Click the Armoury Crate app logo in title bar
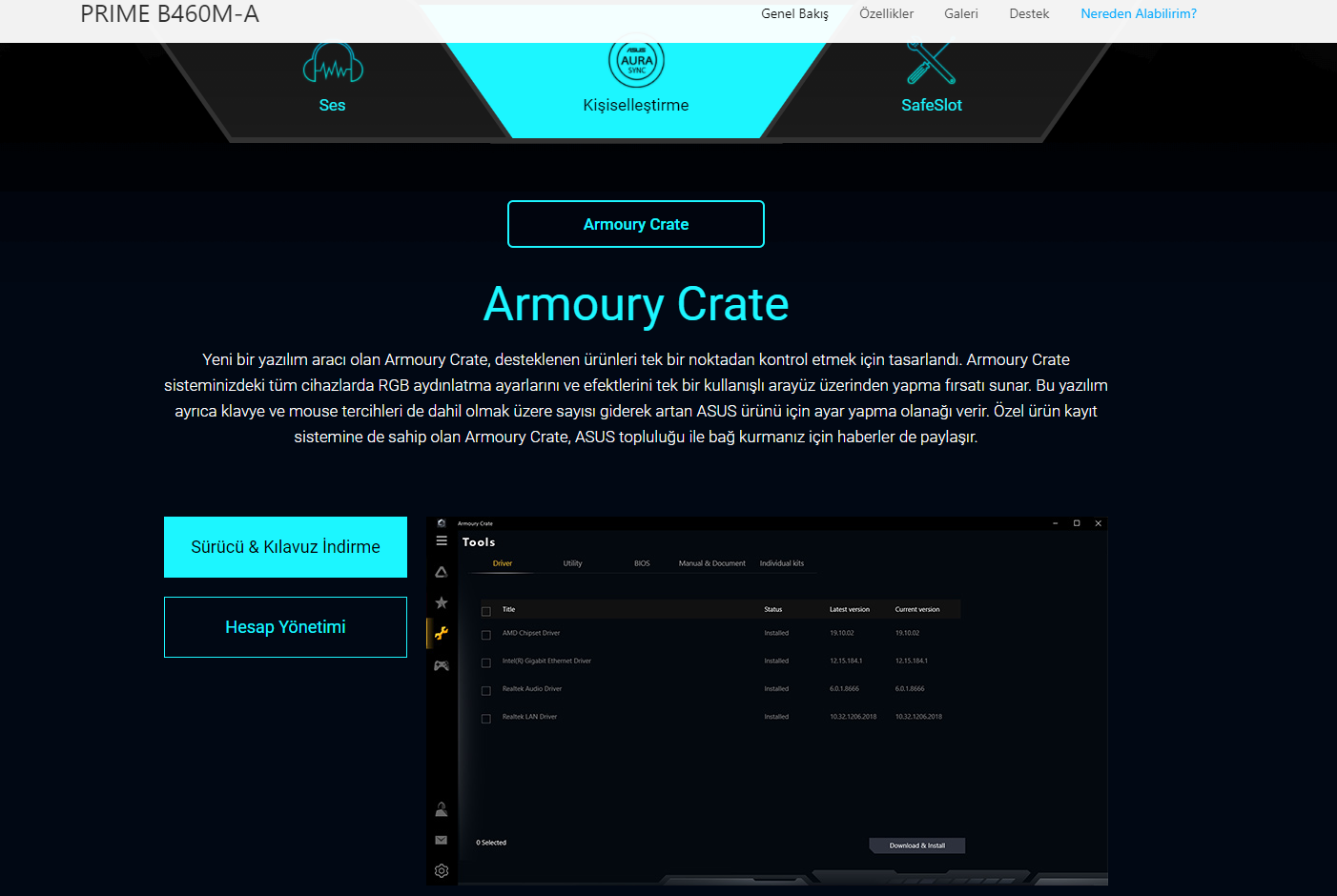 442,523
